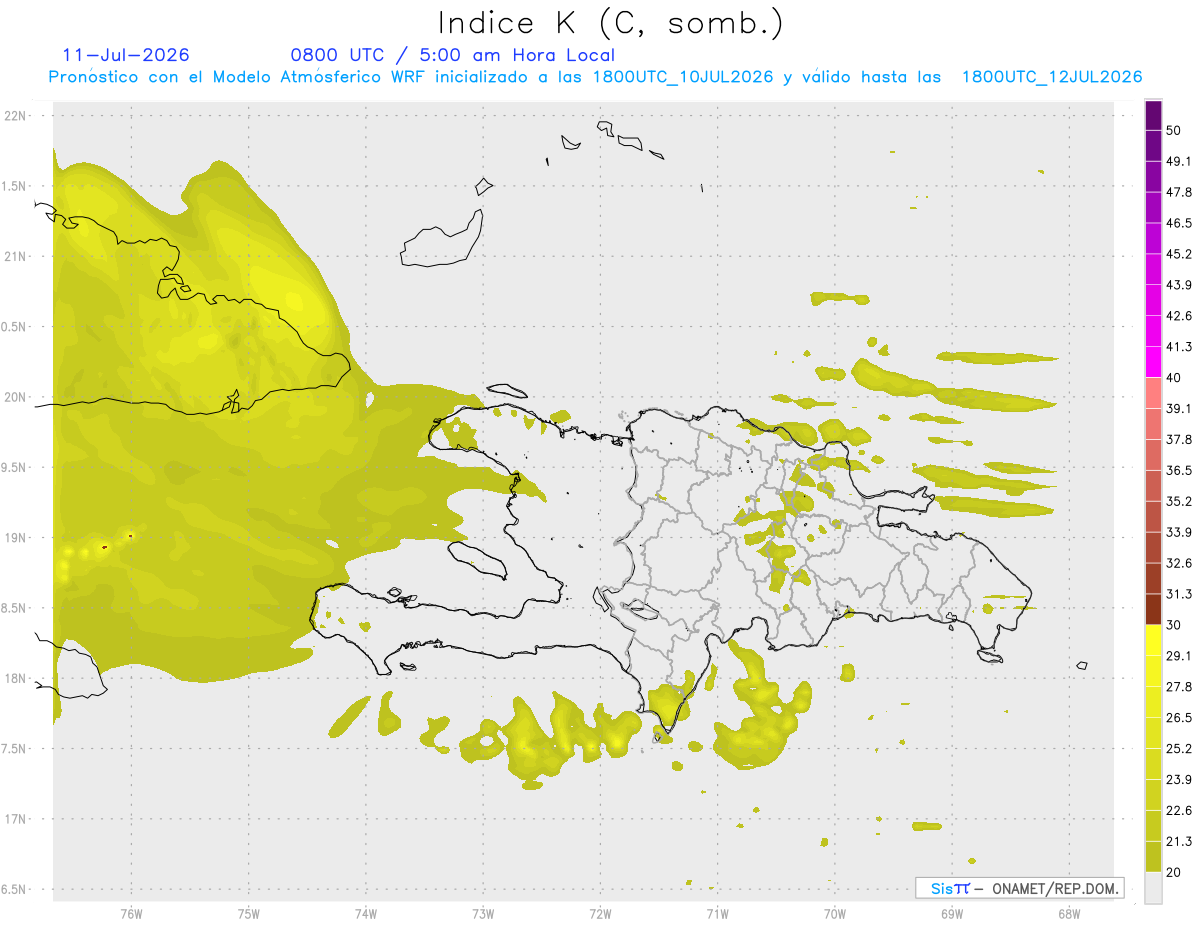This screenshot has width=1200, height=927.
Task: Click the bright yellow patch over eastern Cuba
Action: tap(292, 298)
